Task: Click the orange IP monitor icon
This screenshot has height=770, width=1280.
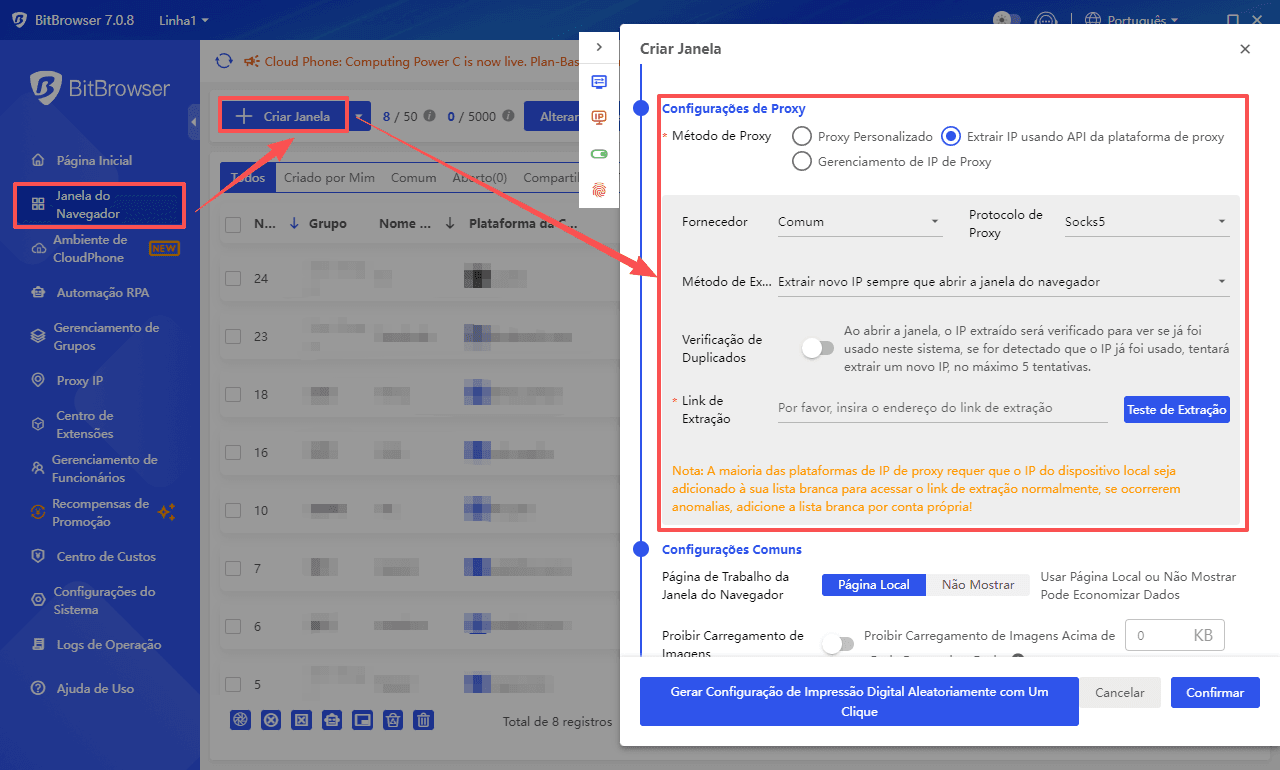Action: (599, 118)
